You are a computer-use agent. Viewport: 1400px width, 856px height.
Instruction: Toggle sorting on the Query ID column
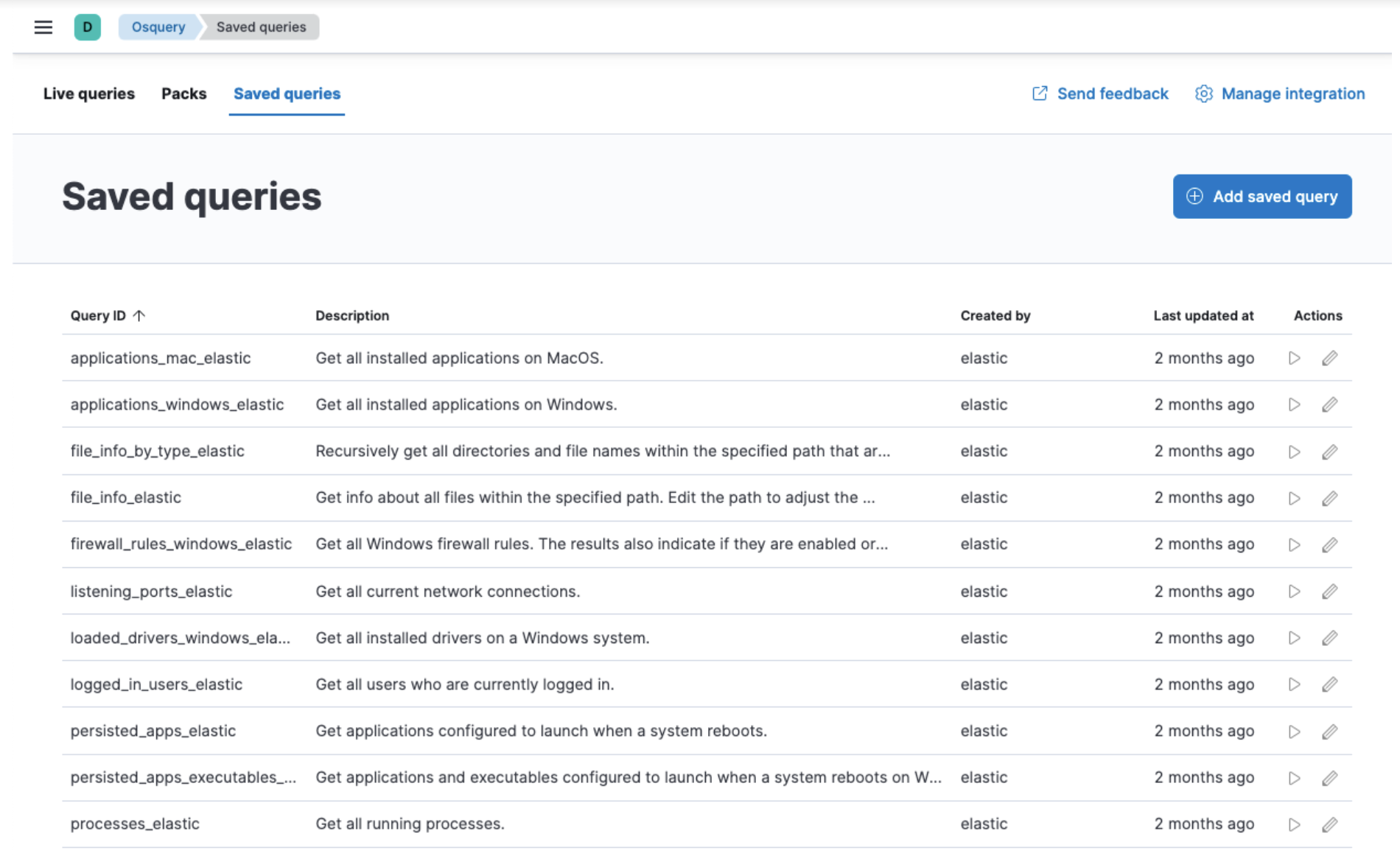108,315
